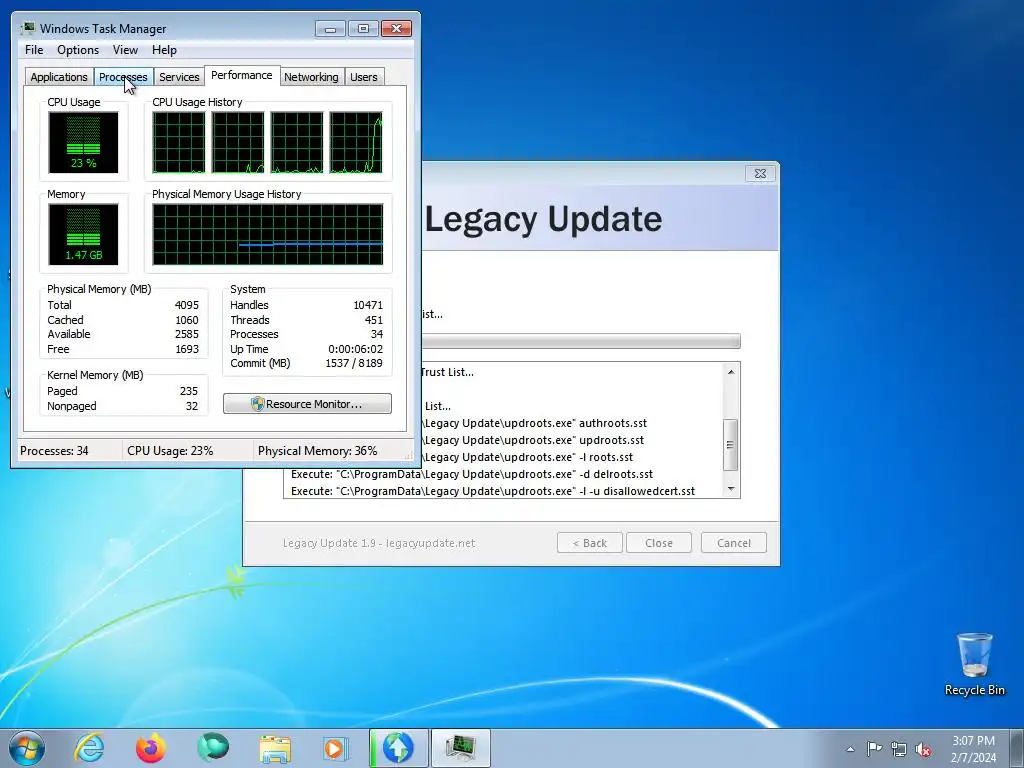Image resolution: width=1024 pixels, height=768 pixels.
Task: Click log line ending with -d delroots.sst
Action: tap(472, 474)
